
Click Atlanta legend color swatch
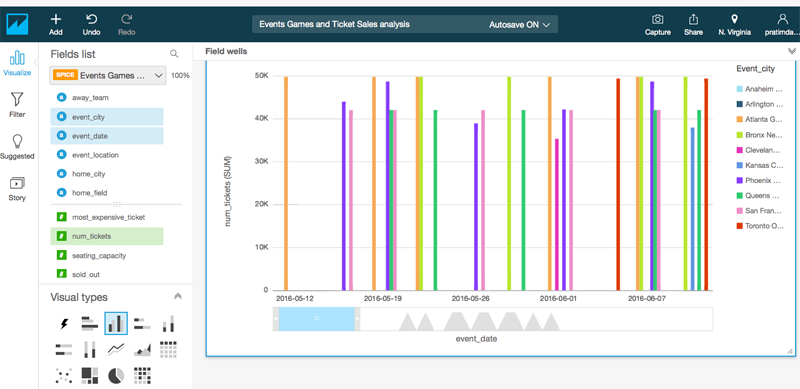[x=739, y=119]
